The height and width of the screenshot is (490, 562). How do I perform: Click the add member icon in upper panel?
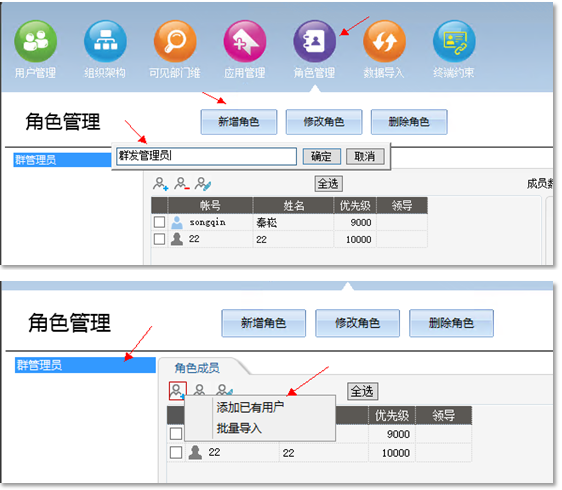[160, 184]
